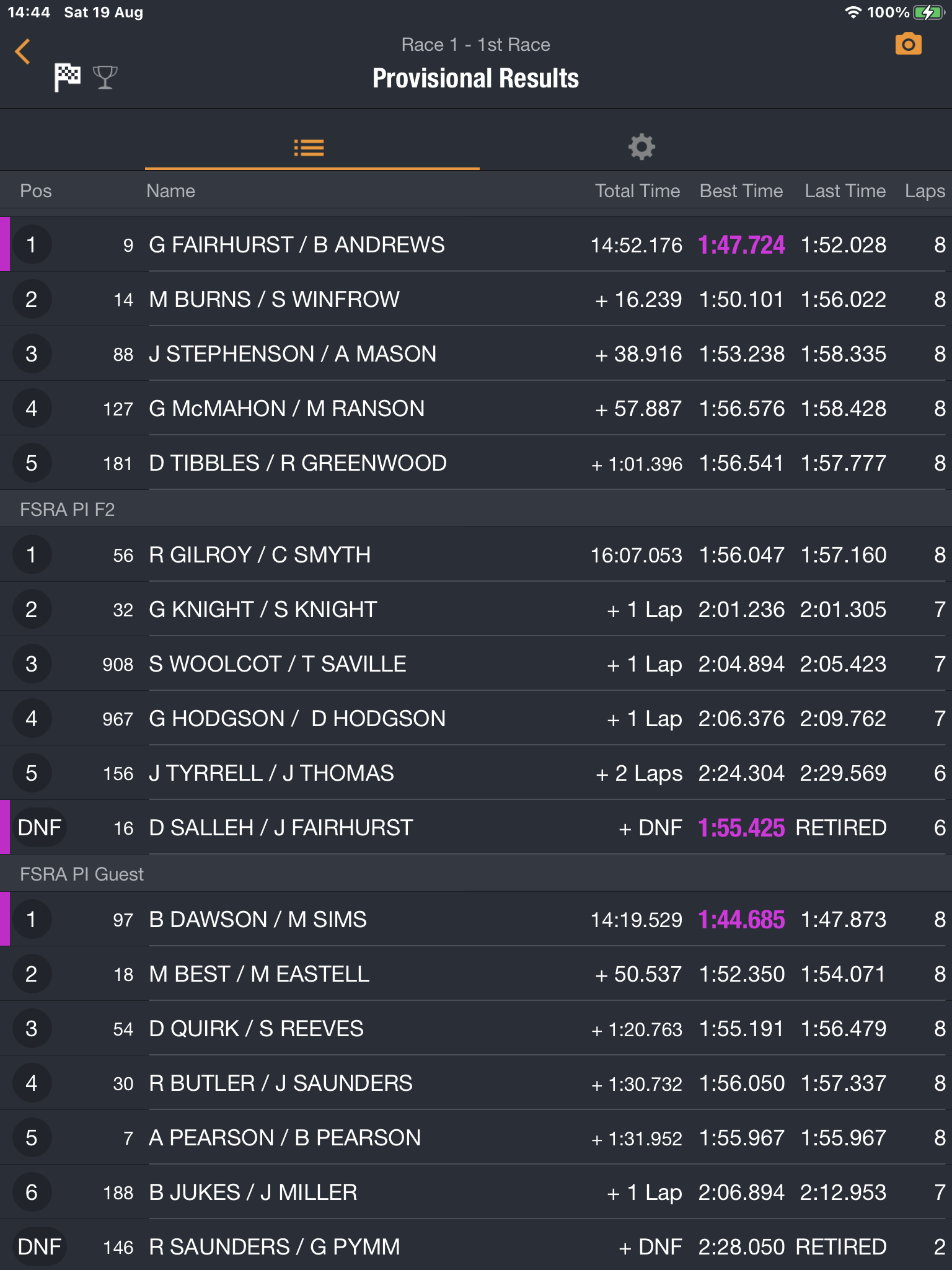The width and height of the screenshot is (952, 1270).
Task: Open the settings gear tab
Action: pos(641,148)
